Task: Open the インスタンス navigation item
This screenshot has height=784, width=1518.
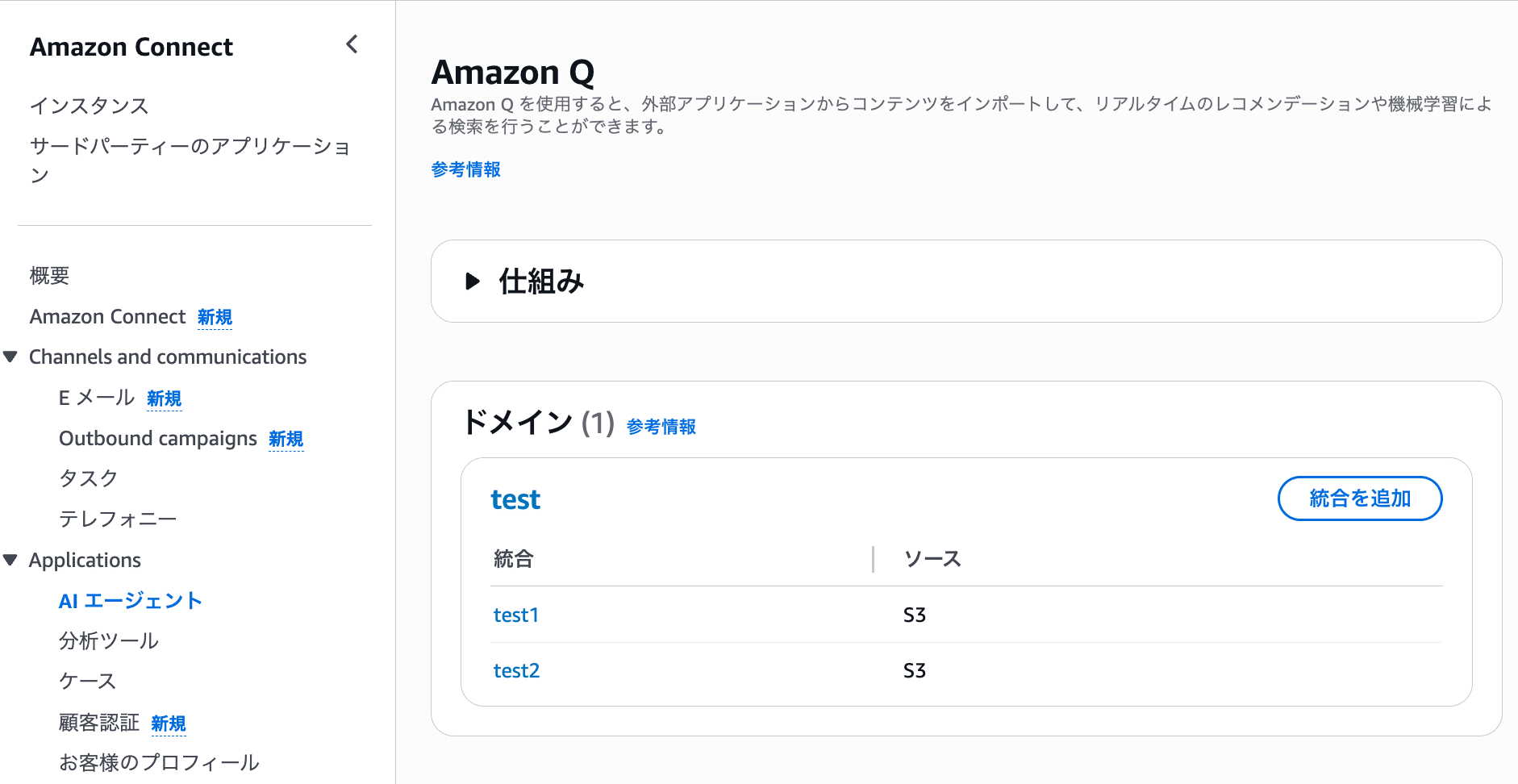Action: tap(89, 106)
